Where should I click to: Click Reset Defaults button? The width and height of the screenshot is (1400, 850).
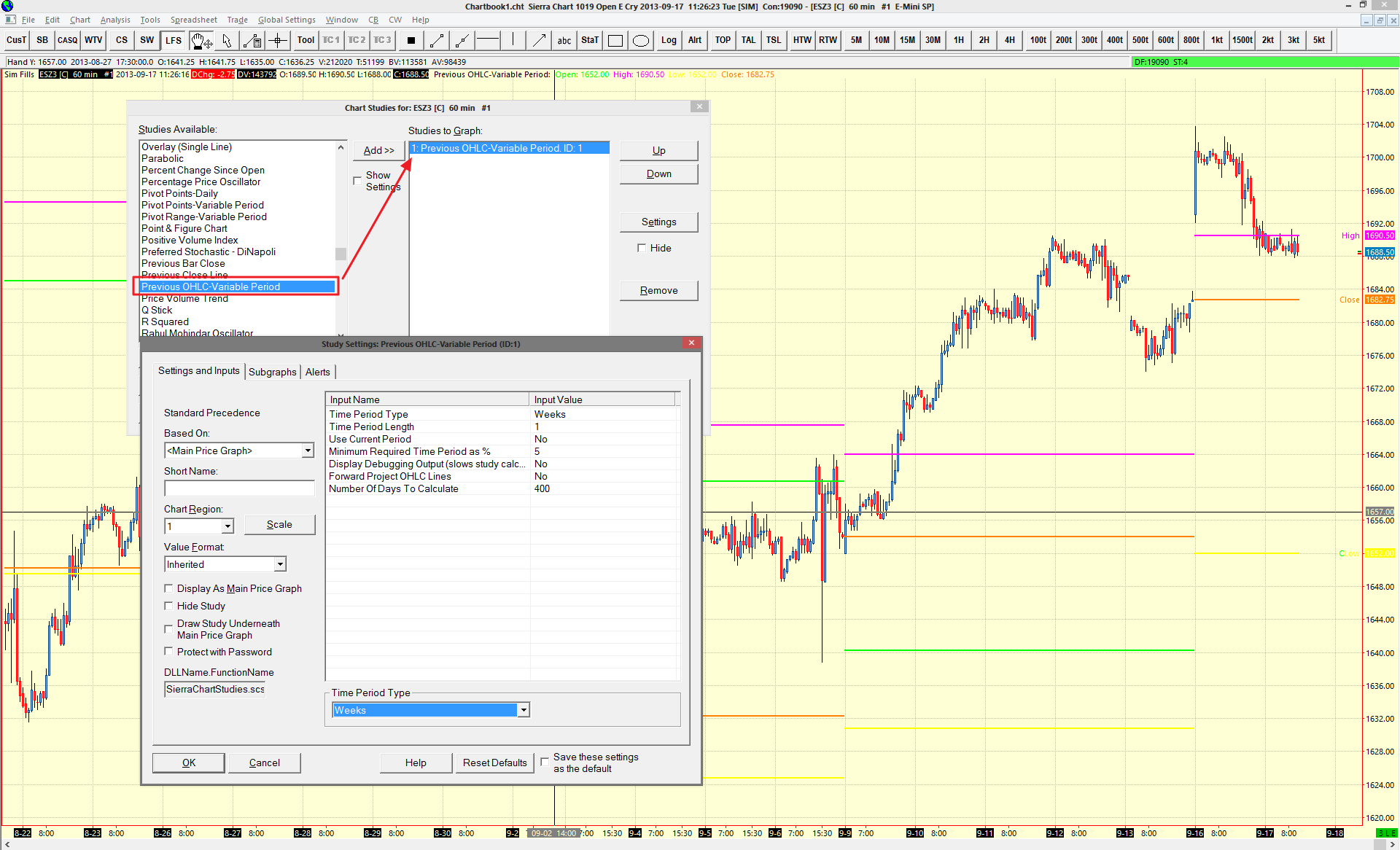tap(495, 763)
